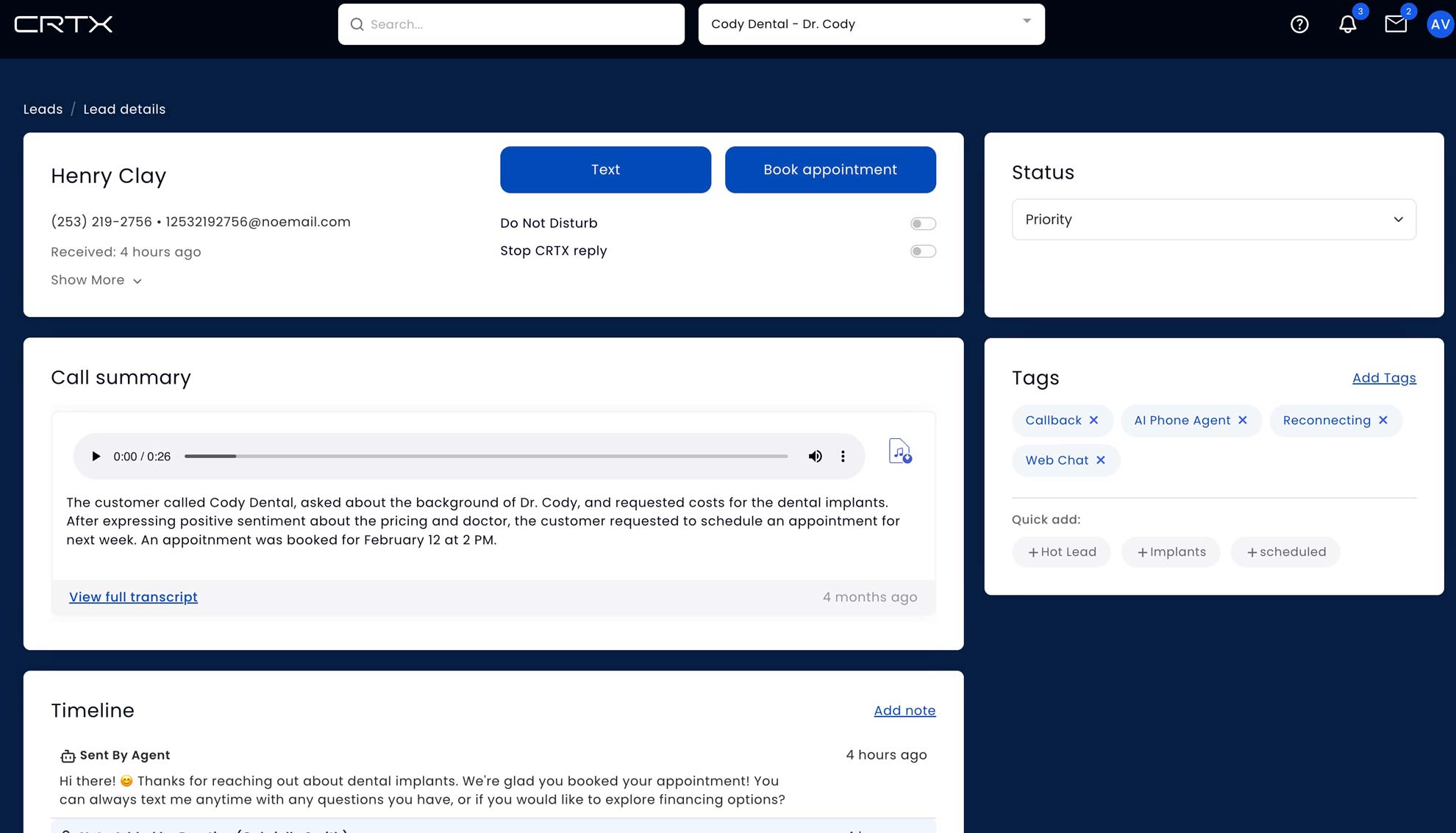Open View full transcript link
The width and height of the screenshot is (1456, 833).
pyautogui.click(x=133, y=597)
